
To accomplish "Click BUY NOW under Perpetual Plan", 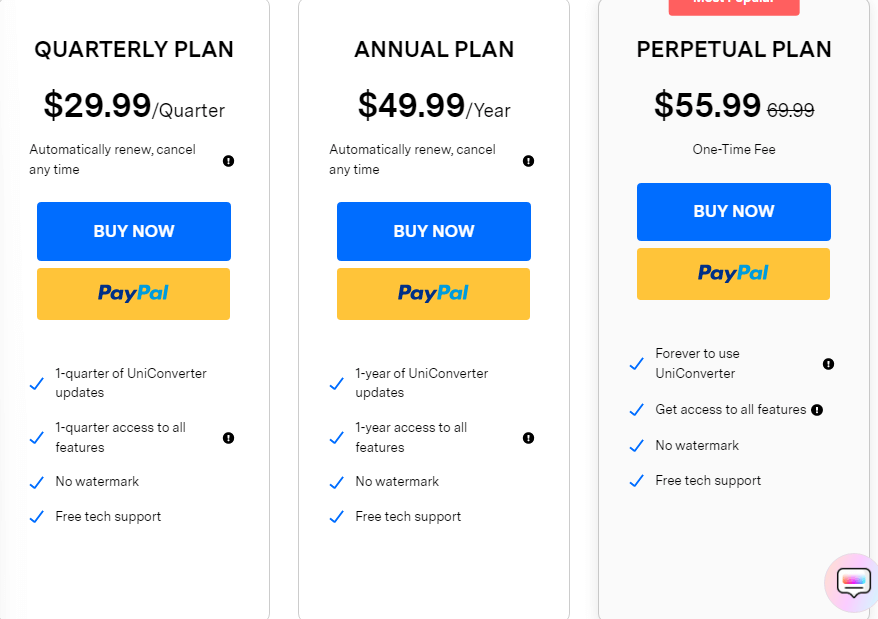I will (x=734, y=212).
